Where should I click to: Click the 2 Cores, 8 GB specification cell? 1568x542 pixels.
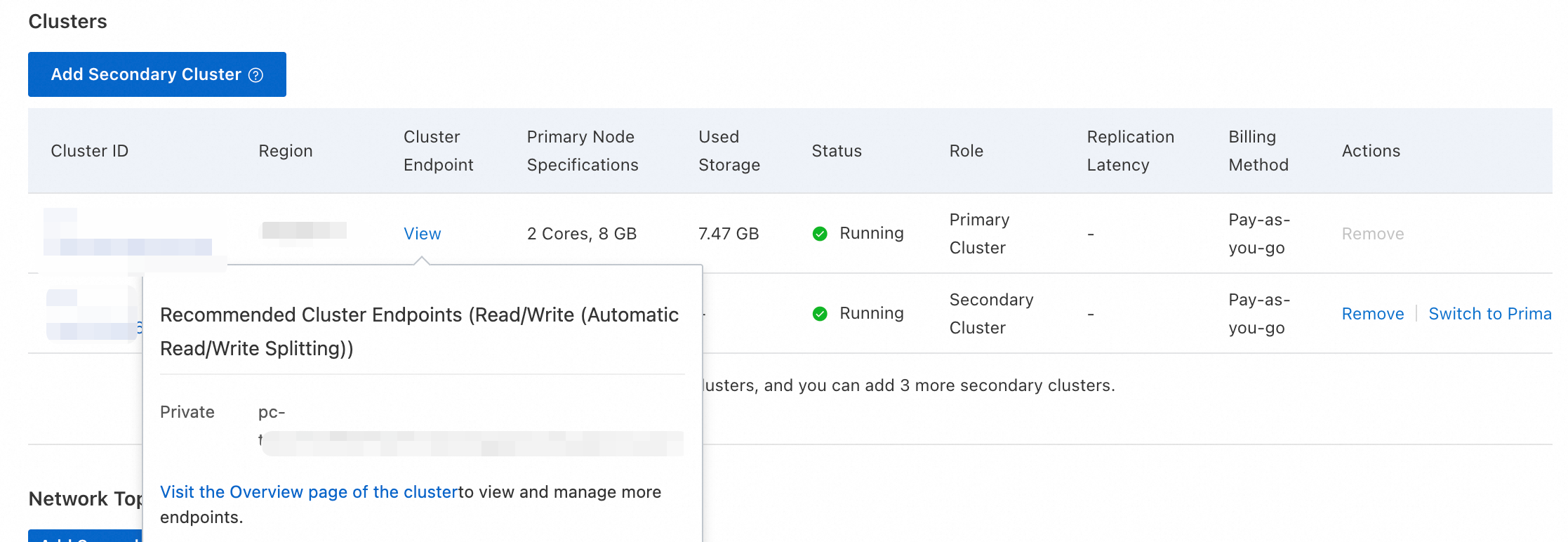[581, 234]
